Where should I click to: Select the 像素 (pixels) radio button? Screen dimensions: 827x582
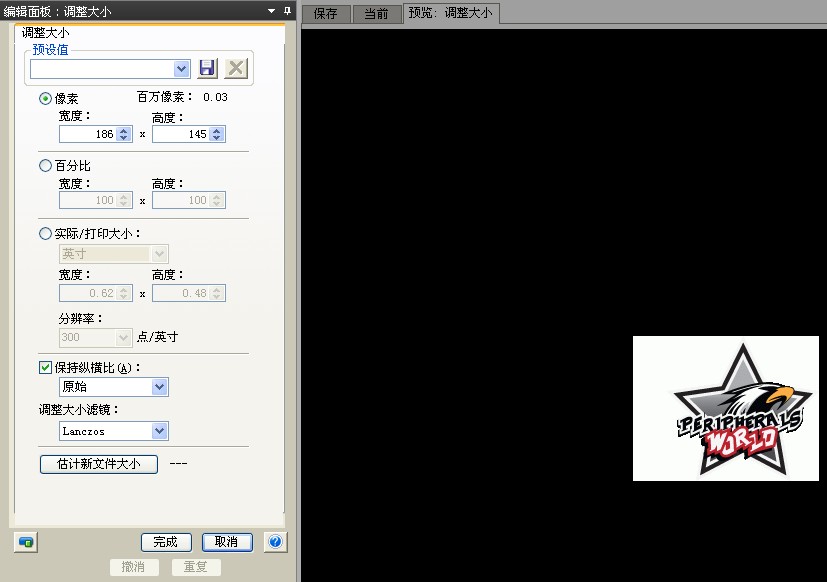(x=45, y=98)
